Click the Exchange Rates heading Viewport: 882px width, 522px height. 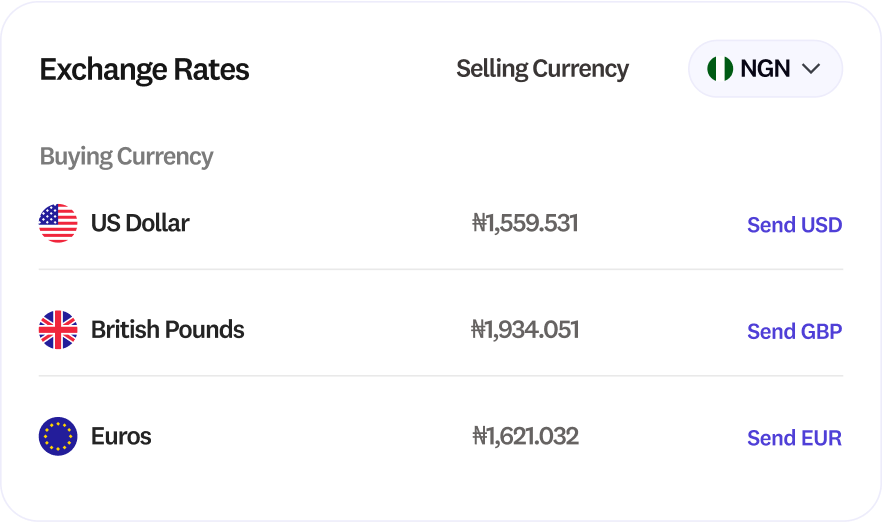click(x=144, y=70)
